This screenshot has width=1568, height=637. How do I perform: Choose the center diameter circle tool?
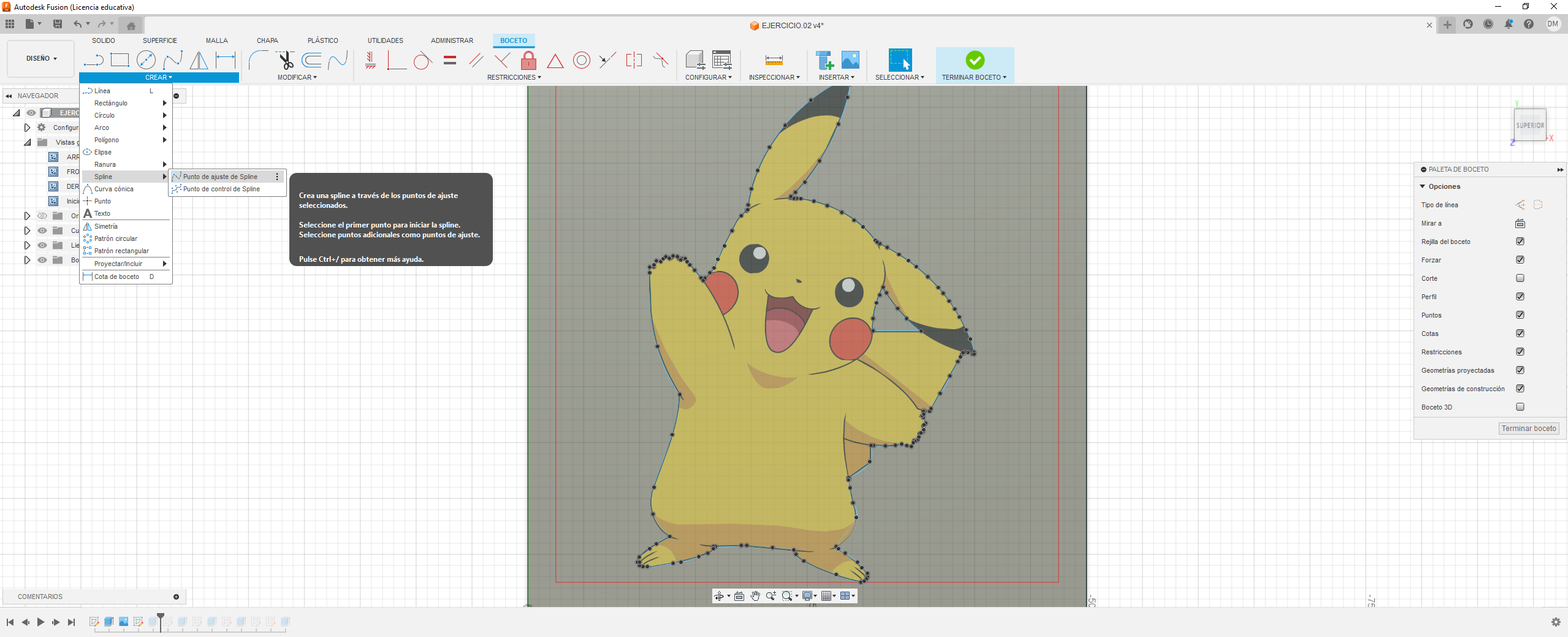[146, 60]
